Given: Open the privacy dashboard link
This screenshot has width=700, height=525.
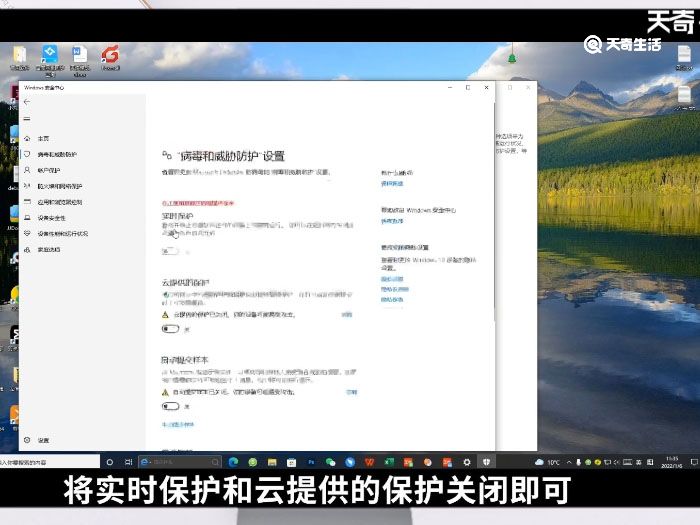Looking at the screenshot, I should pos(395,289).
